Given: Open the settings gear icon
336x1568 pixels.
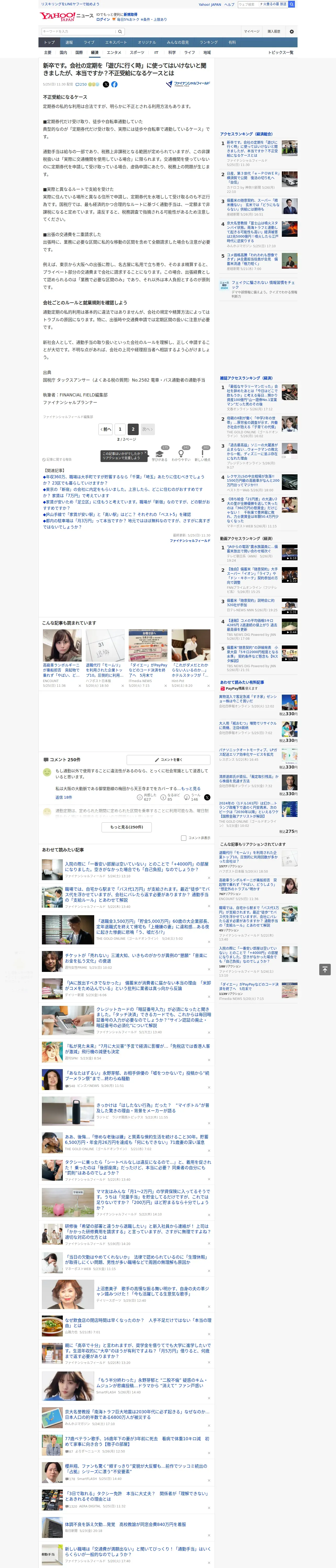Looking at the screenshot, I should pyautogui.click(x=292, y=32).
